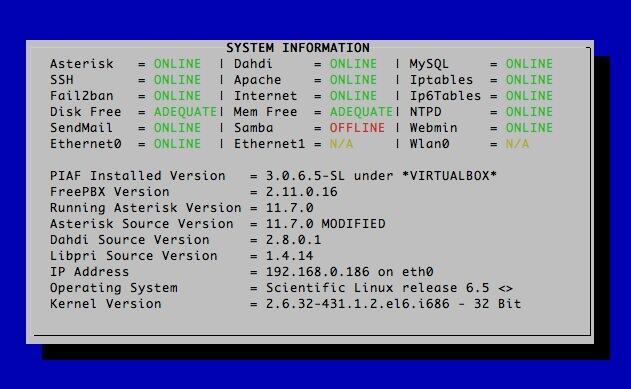Screen dimensions: 631x389
Task: Select the SendMail label
Action: [x=81, y=128]
